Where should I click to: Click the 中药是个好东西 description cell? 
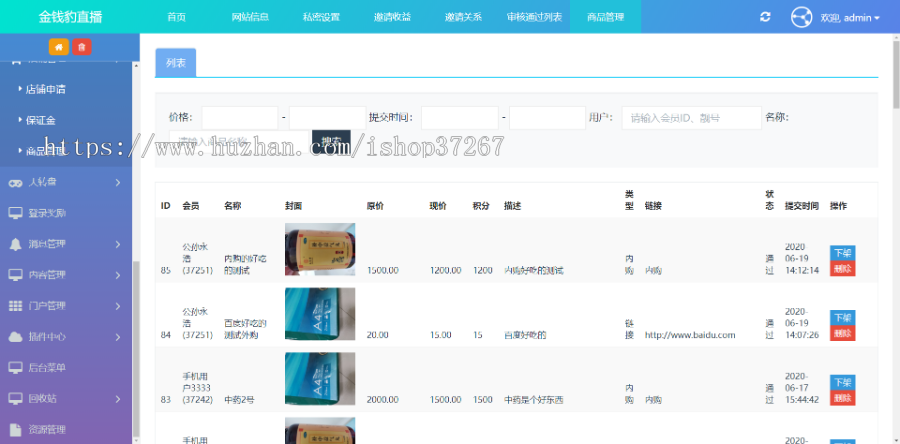533,400
